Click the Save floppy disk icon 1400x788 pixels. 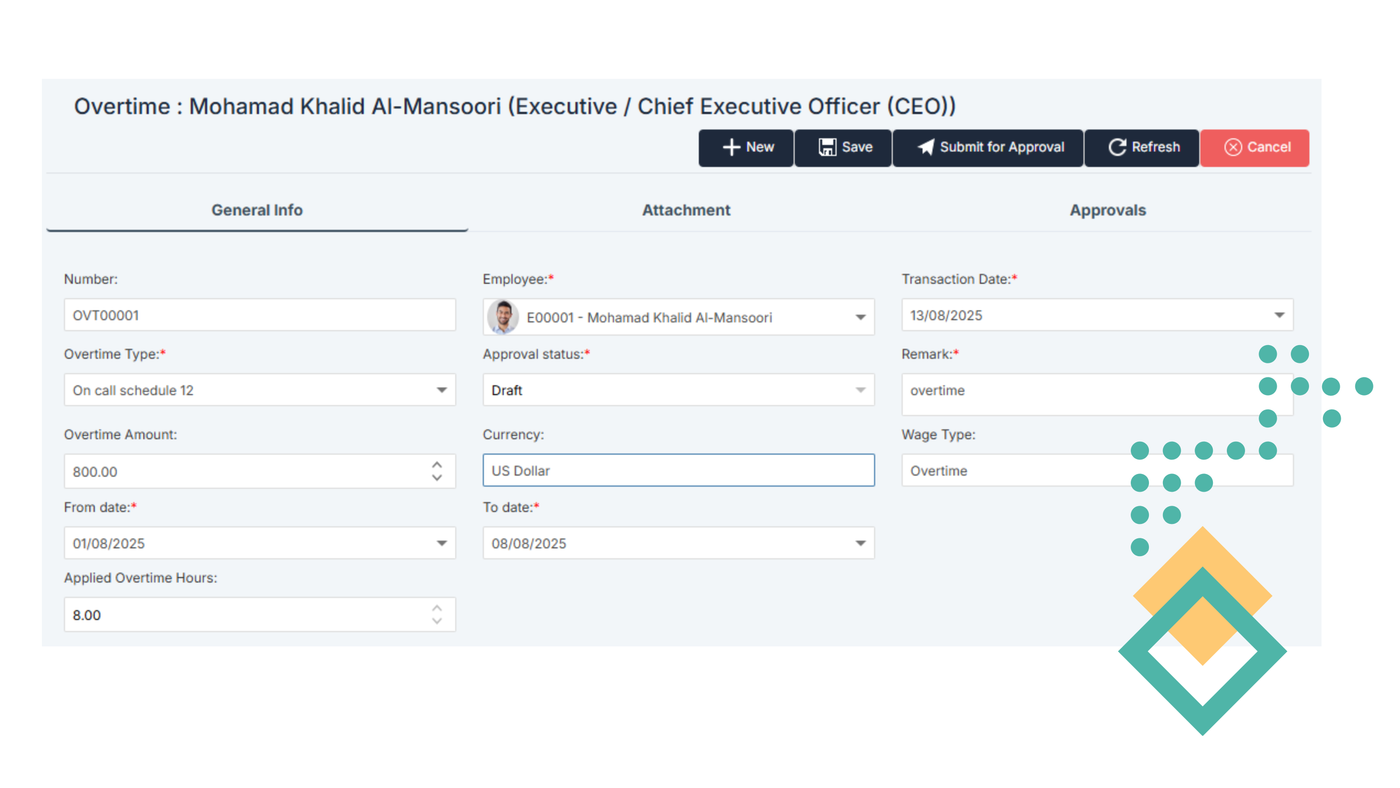(827, 147)
